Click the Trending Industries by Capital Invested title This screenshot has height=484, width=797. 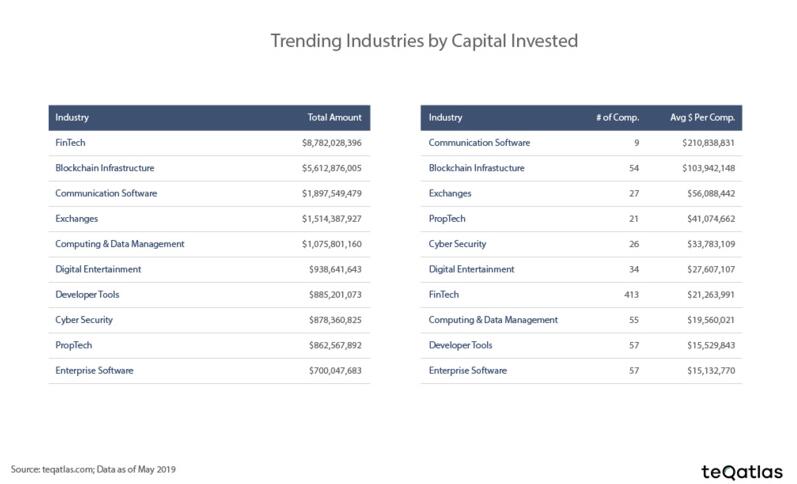424,41
